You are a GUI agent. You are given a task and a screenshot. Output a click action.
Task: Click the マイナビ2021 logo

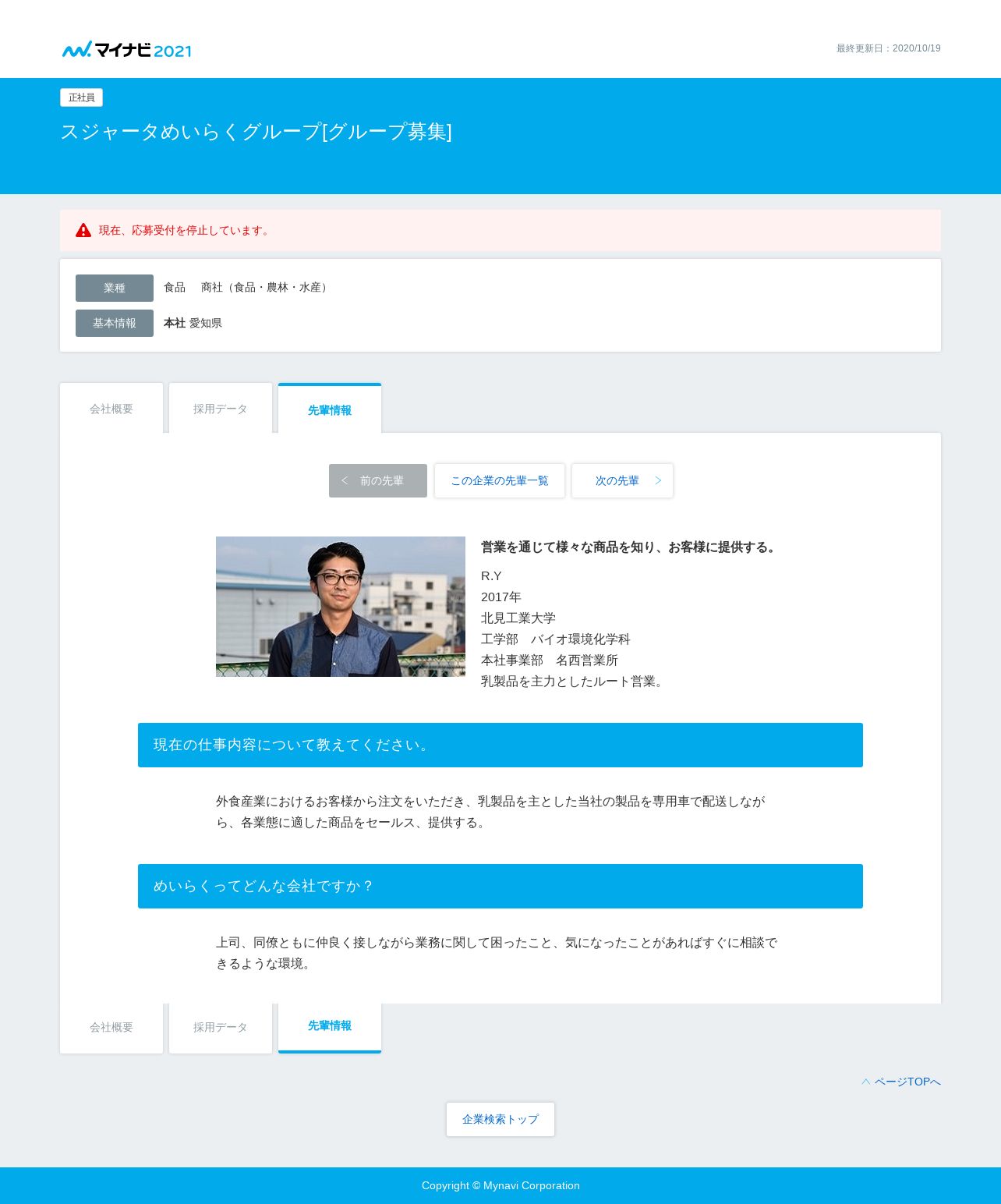point(126,50)
